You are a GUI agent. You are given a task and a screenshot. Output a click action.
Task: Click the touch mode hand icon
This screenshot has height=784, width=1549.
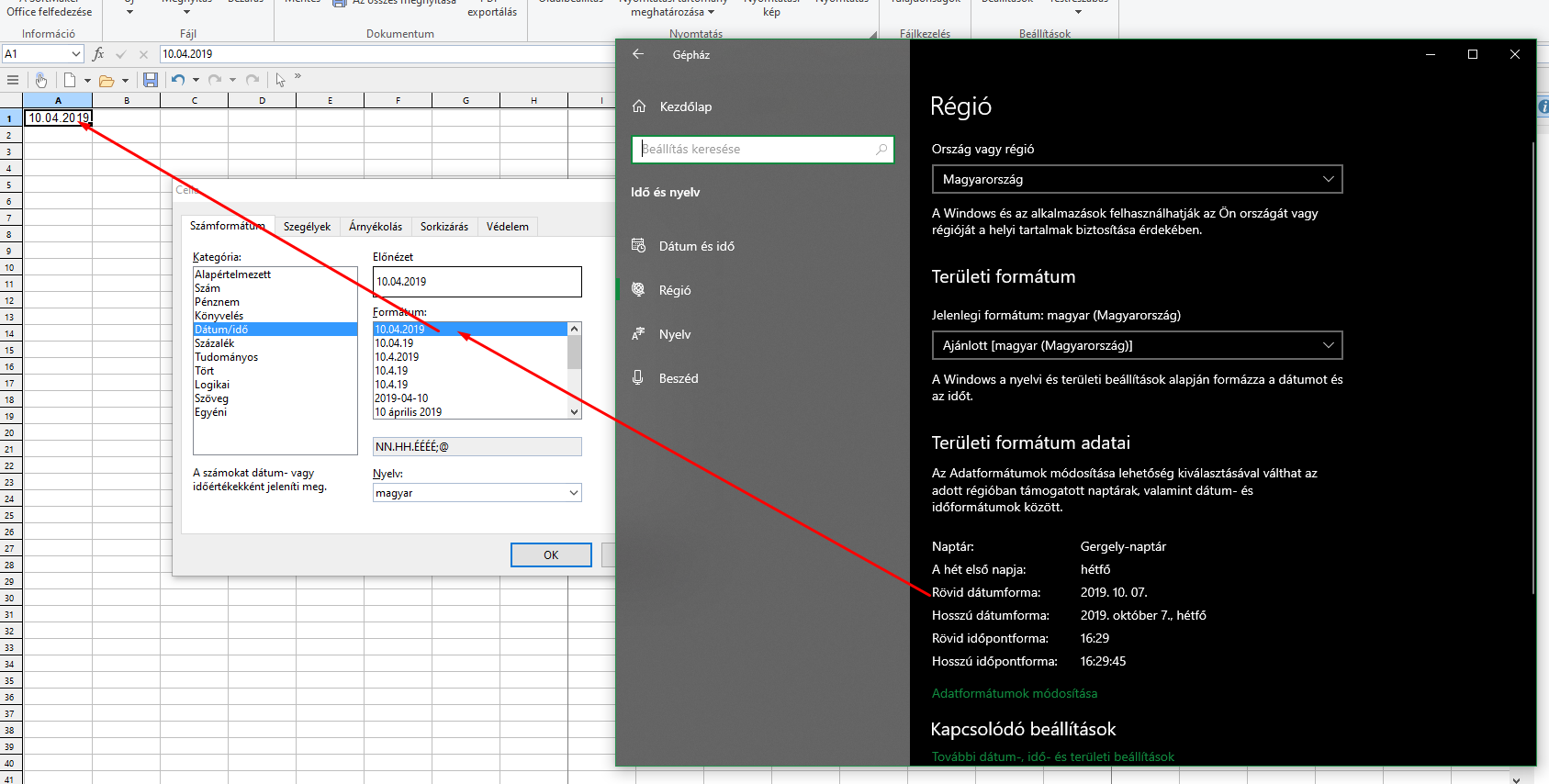[x=41, y=80]
